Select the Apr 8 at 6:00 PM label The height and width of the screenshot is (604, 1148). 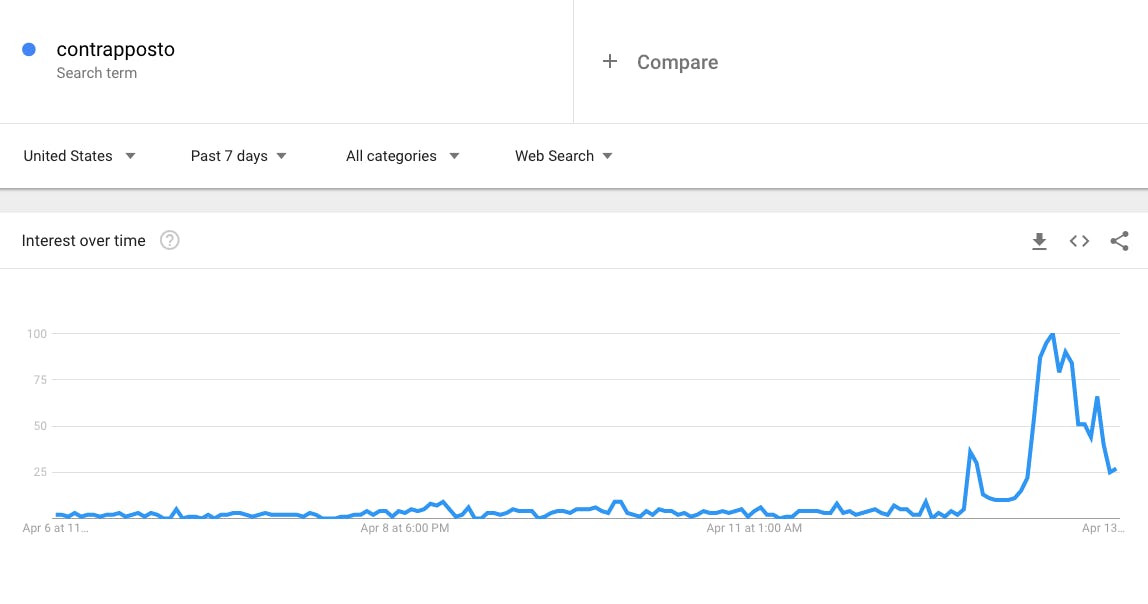(405, 528)
